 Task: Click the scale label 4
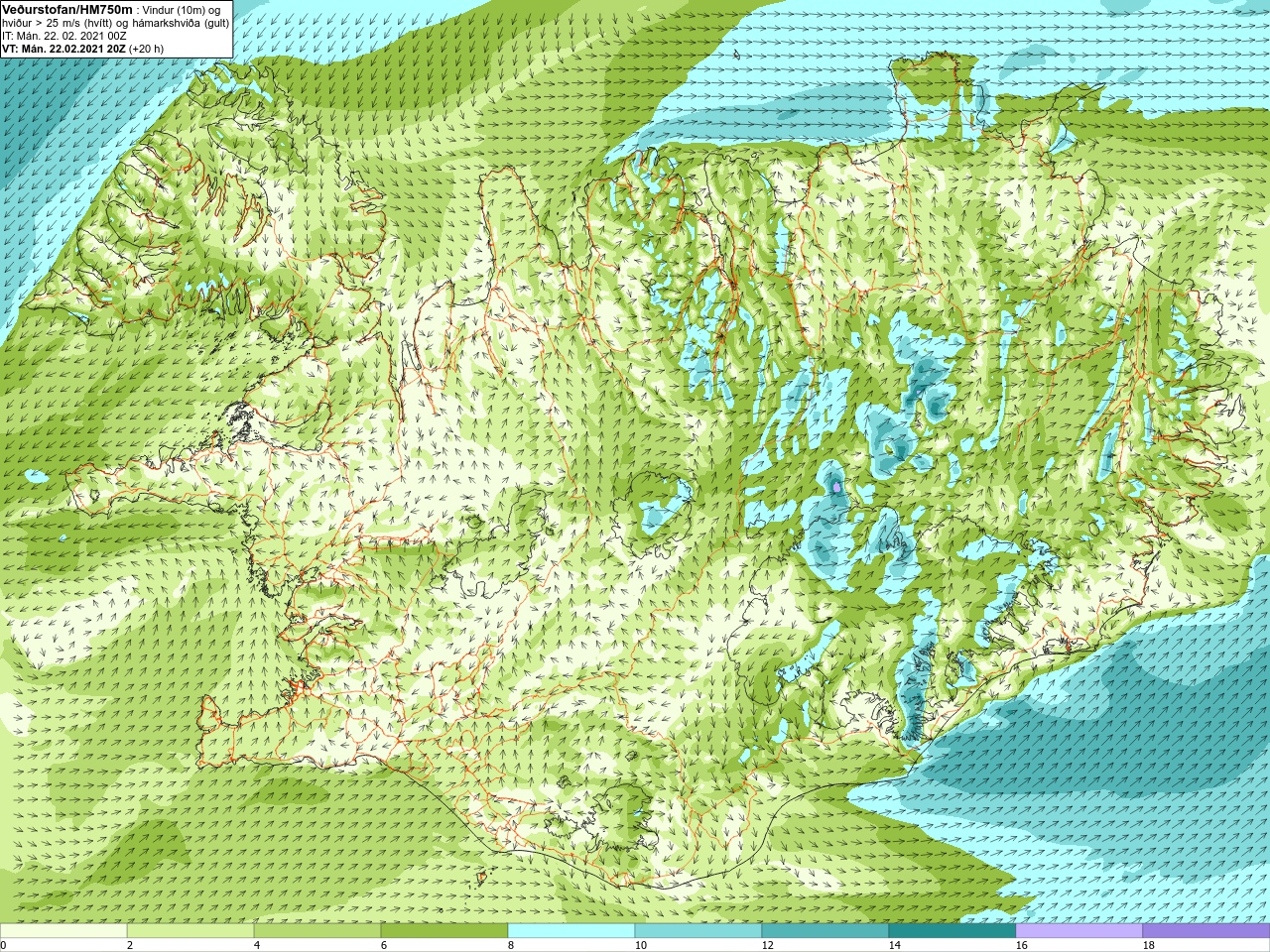[x=257, y=945]
